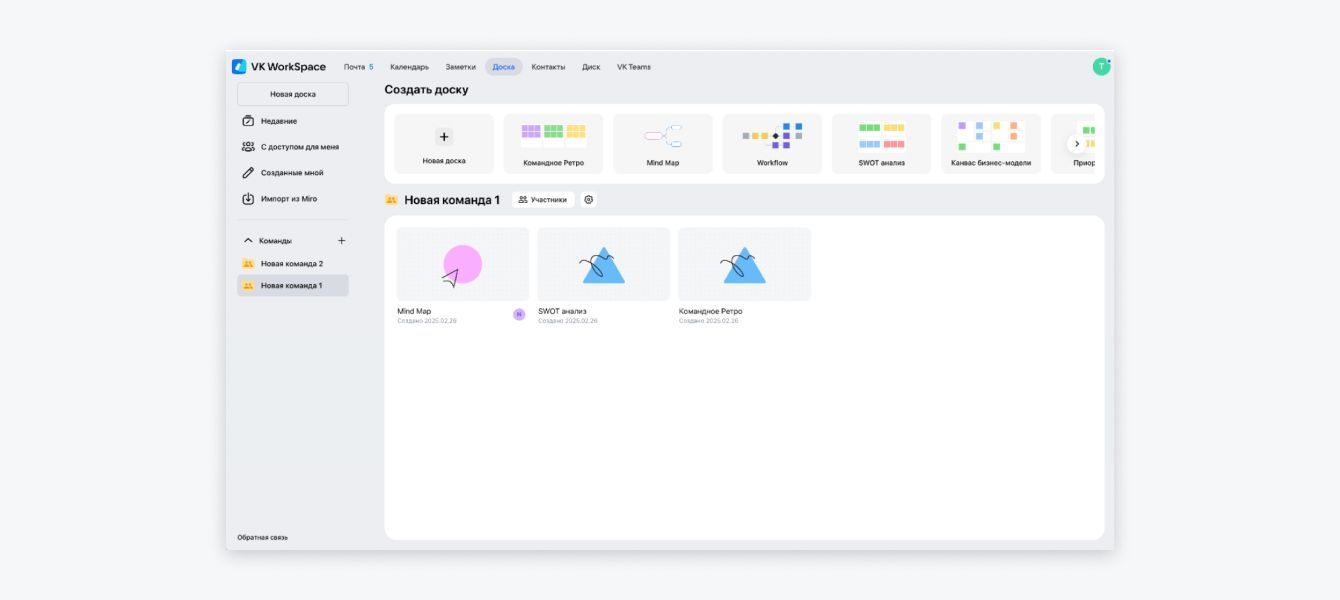Click the Новая доска sidebar button
This screenshot has height=600, width=1340.
tap(292, 94)
